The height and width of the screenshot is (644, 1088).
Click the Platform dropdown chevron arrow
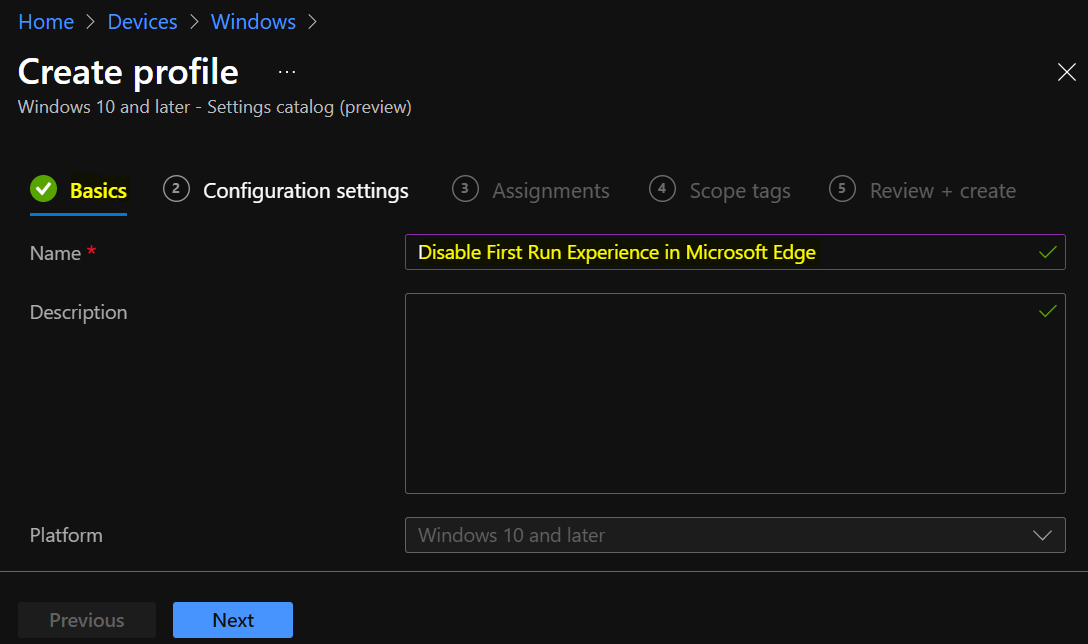tap(1042, 535)
